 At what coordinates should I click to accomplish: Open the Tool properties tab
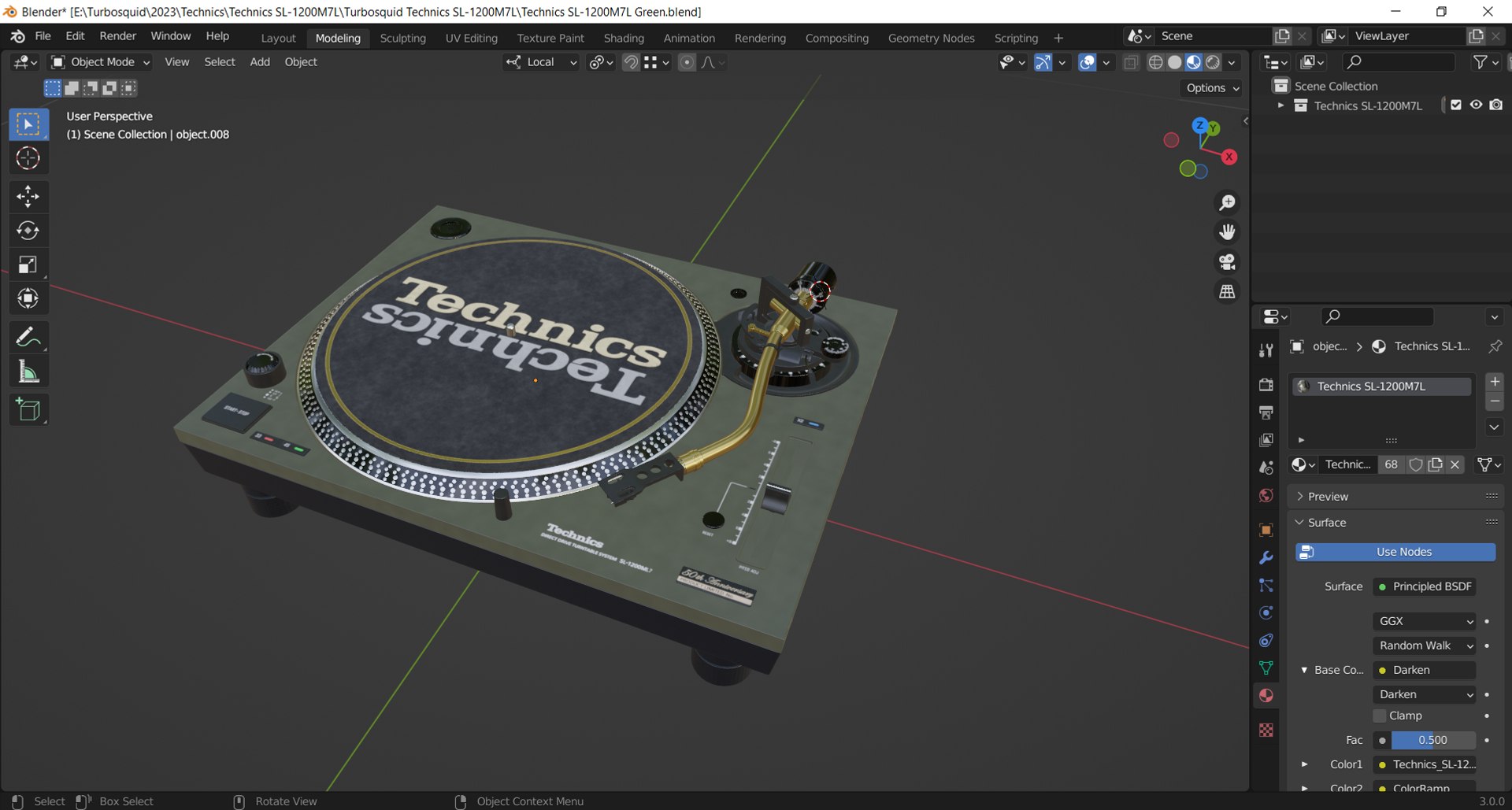(1266, 350)
